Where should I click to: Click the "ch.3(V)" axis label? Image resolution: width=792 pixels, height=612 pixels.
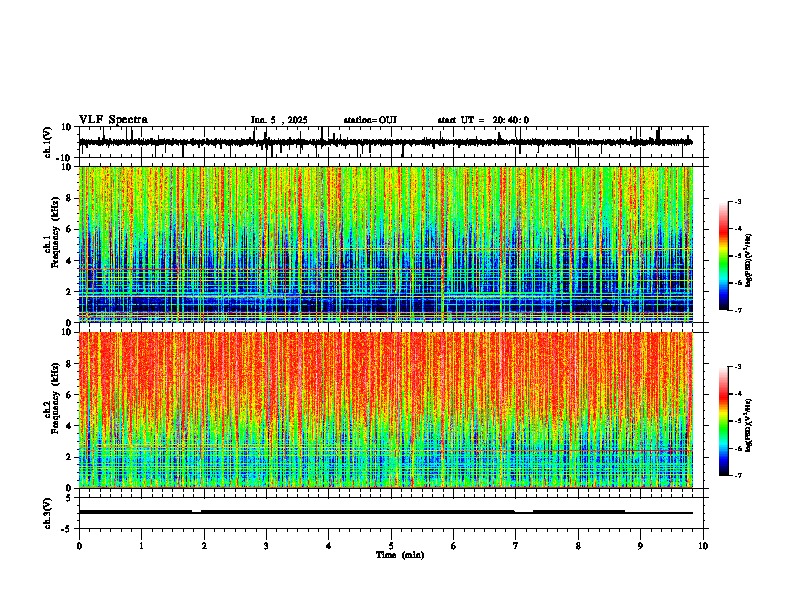[x=48, y=513]
